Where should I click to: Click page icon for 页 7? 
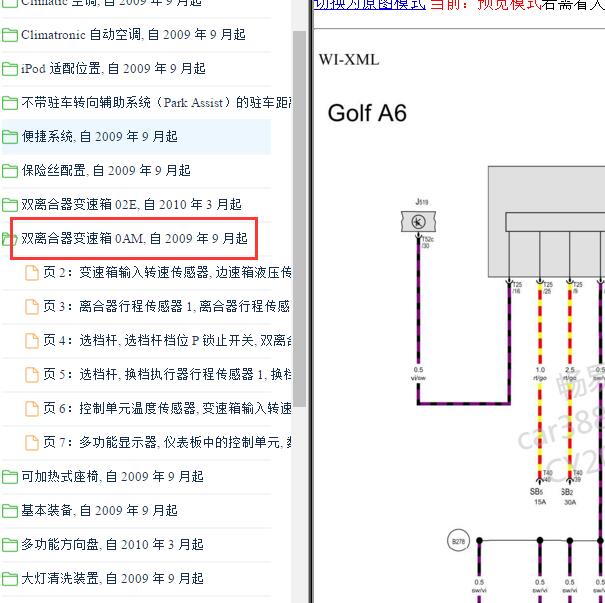[32, 443]
